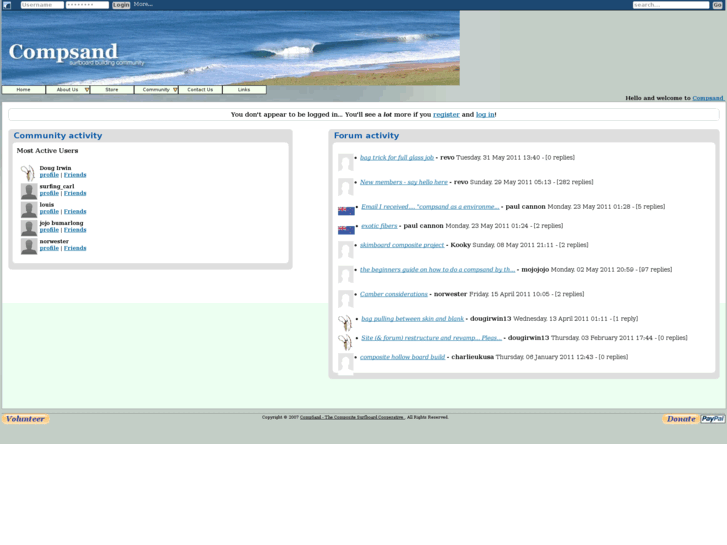Expand the About Us dropdown arrow
The height and width of the screenshot is (545, 727).
pyautogui.click(x=87, y=90)
